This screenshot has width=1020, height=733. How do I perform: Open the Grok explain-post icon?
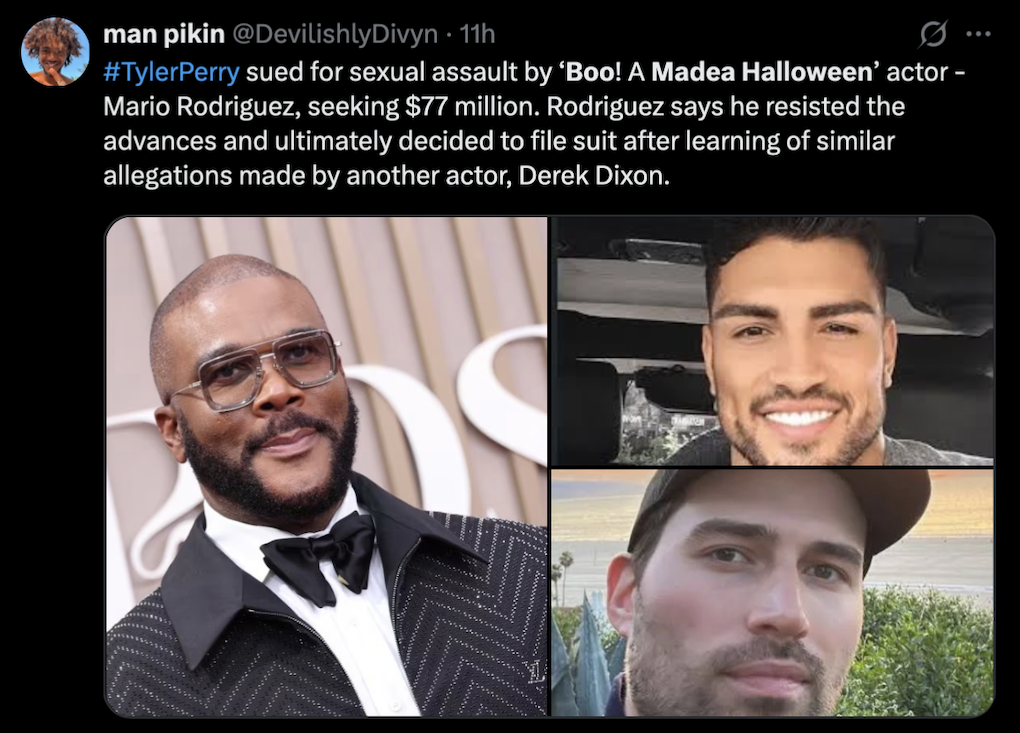(932, 34)
